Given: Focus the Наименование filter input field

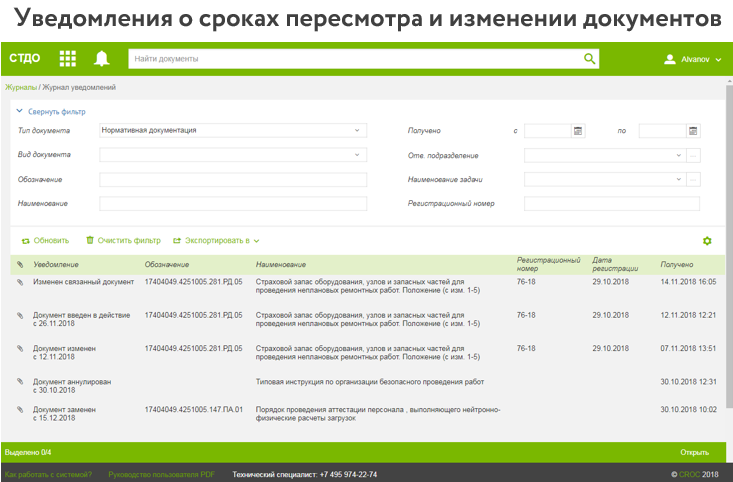Looking at the screenshot, I should coord(233,203).
